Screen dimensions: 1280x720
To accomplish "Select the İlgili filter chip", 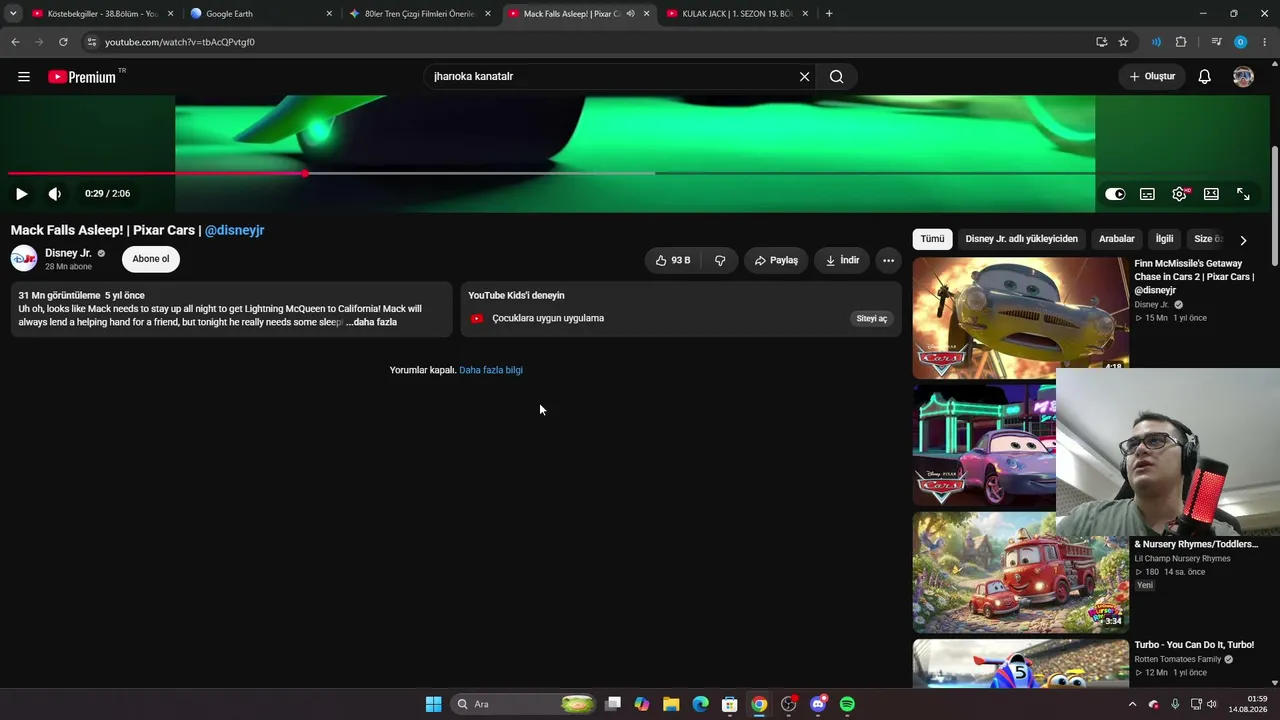I will coord(1164,239).
